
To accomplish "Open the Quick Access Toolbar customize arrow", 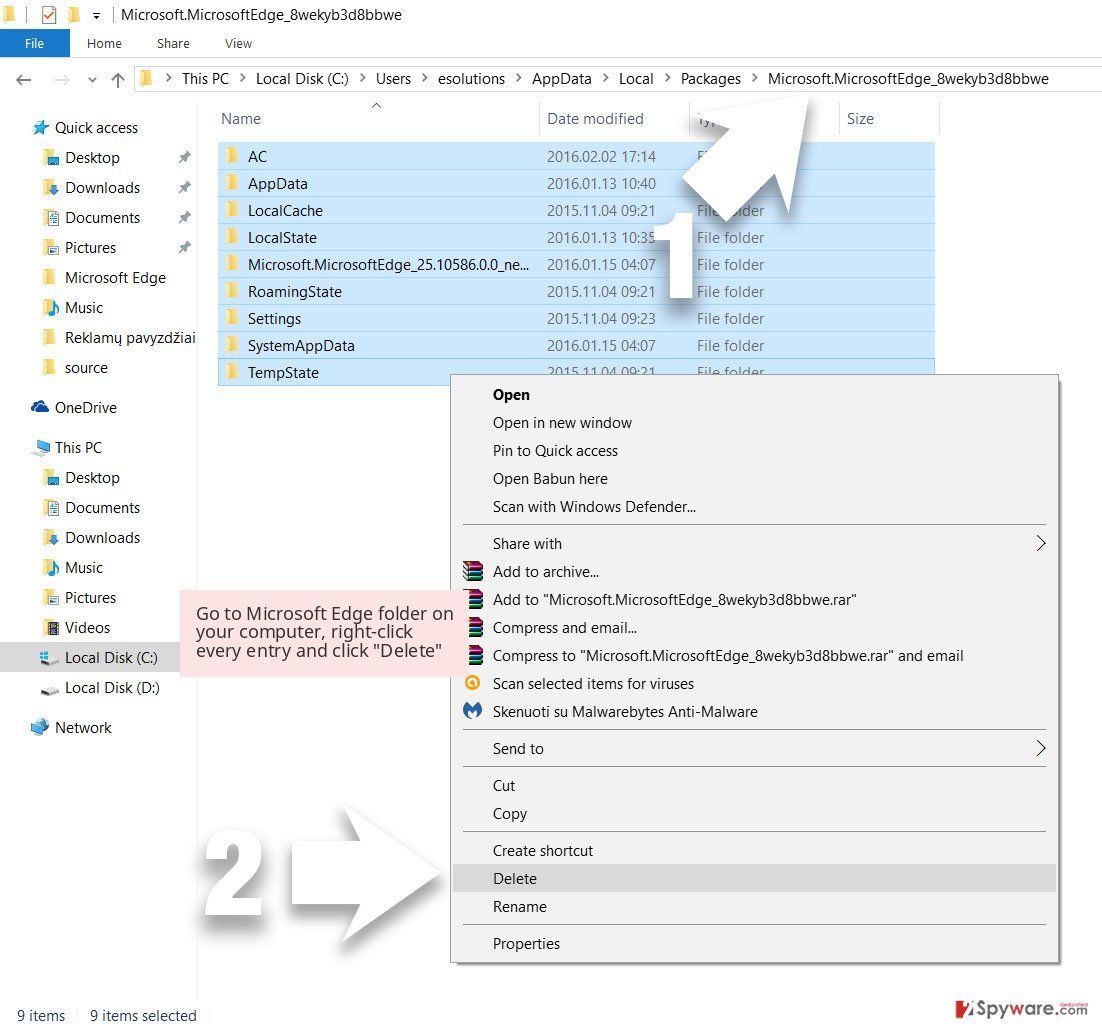I will [96, 15].
